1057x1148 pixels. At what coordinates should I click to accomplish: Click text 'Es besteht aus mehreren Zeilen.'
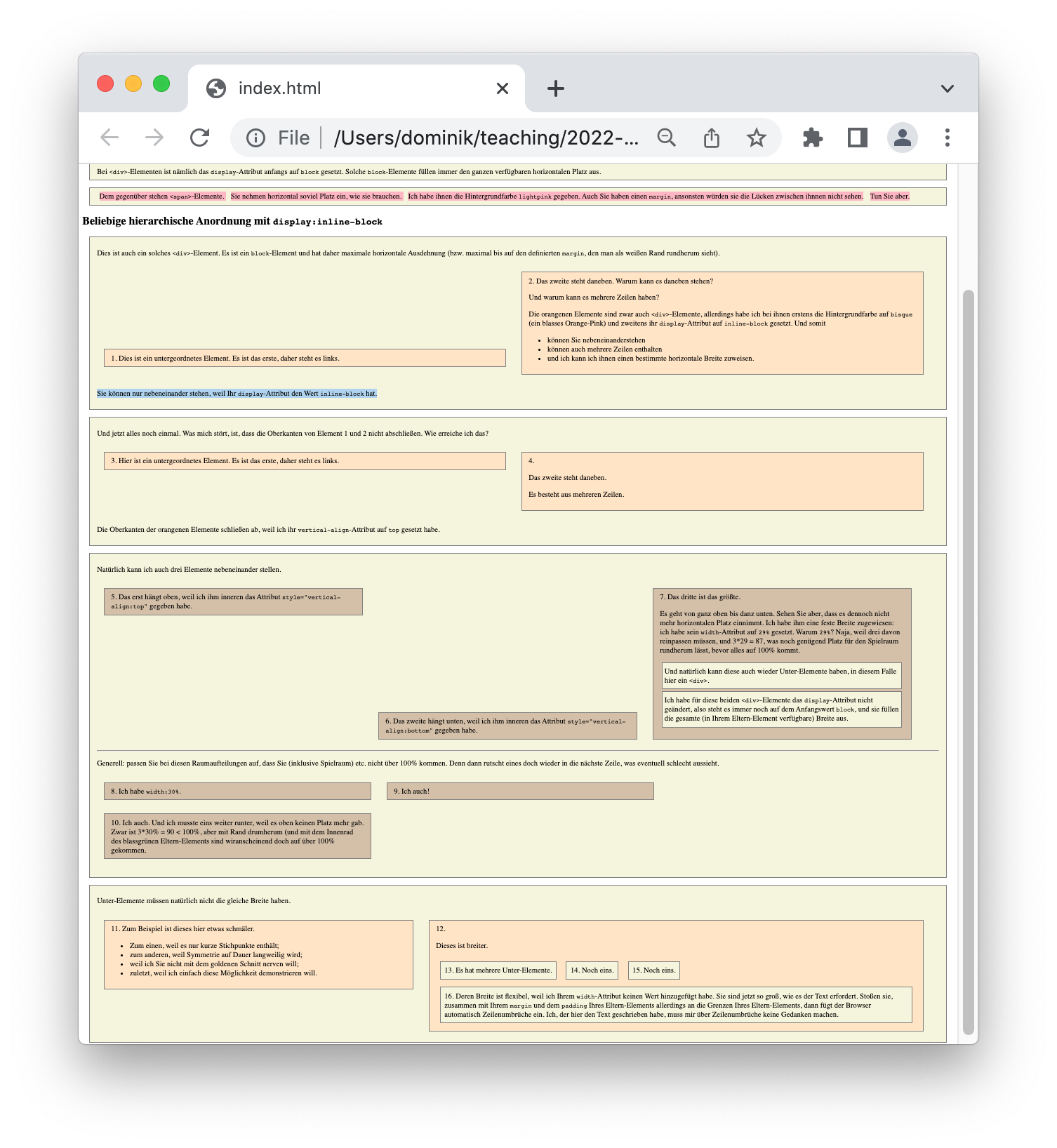point(576,494)
